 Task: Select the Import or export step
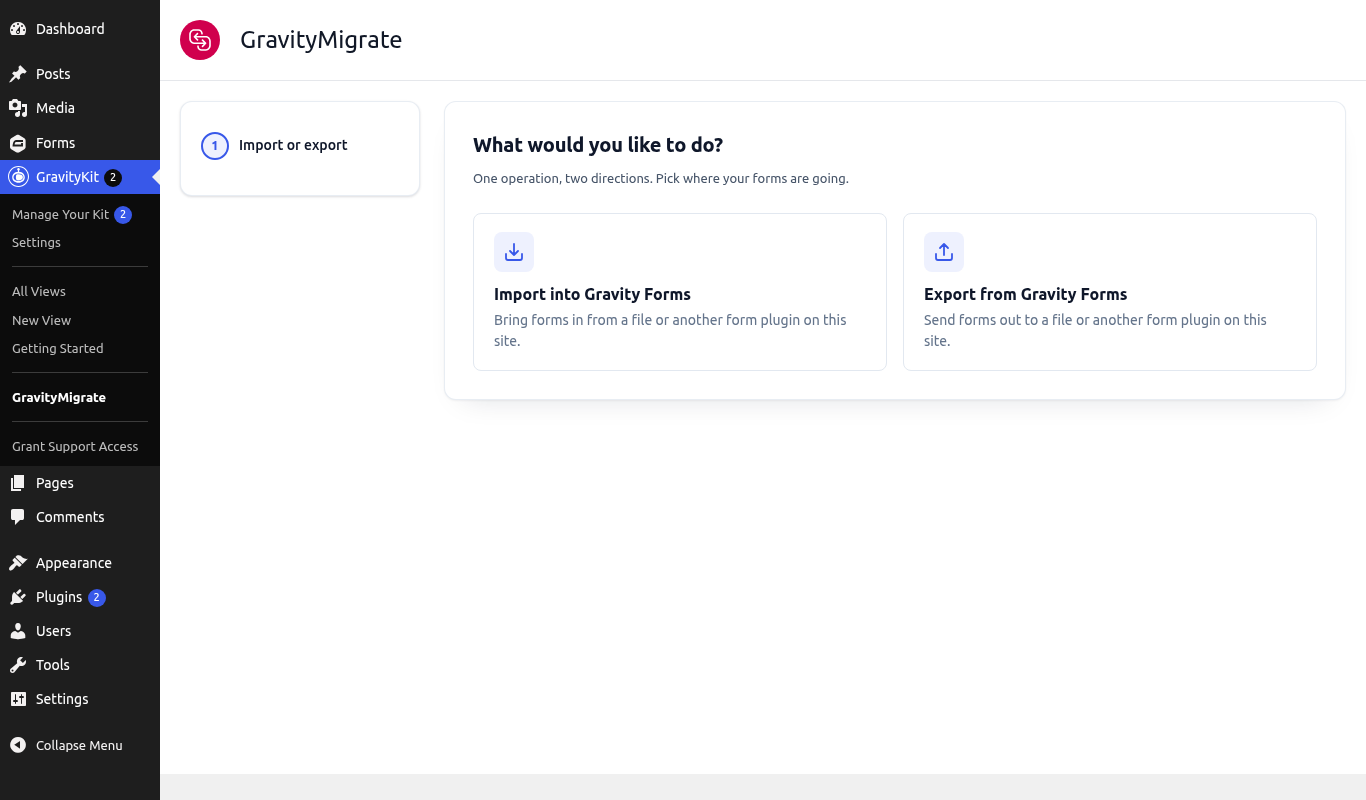pos(300,148)
